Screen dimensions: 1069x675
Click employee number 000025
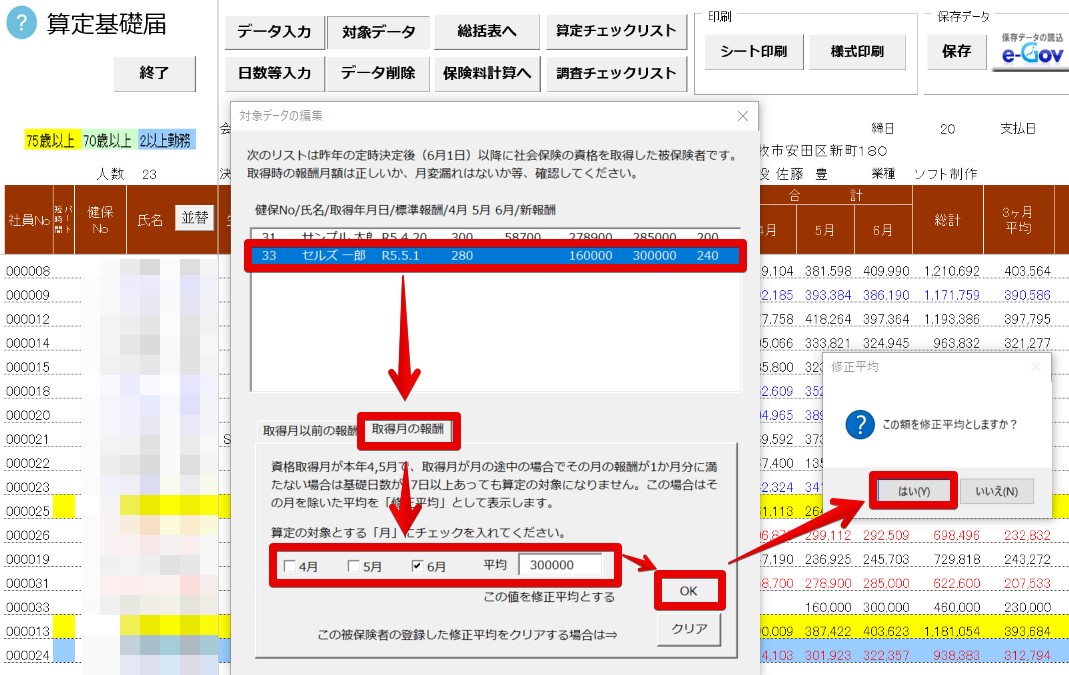pos(28,511)
